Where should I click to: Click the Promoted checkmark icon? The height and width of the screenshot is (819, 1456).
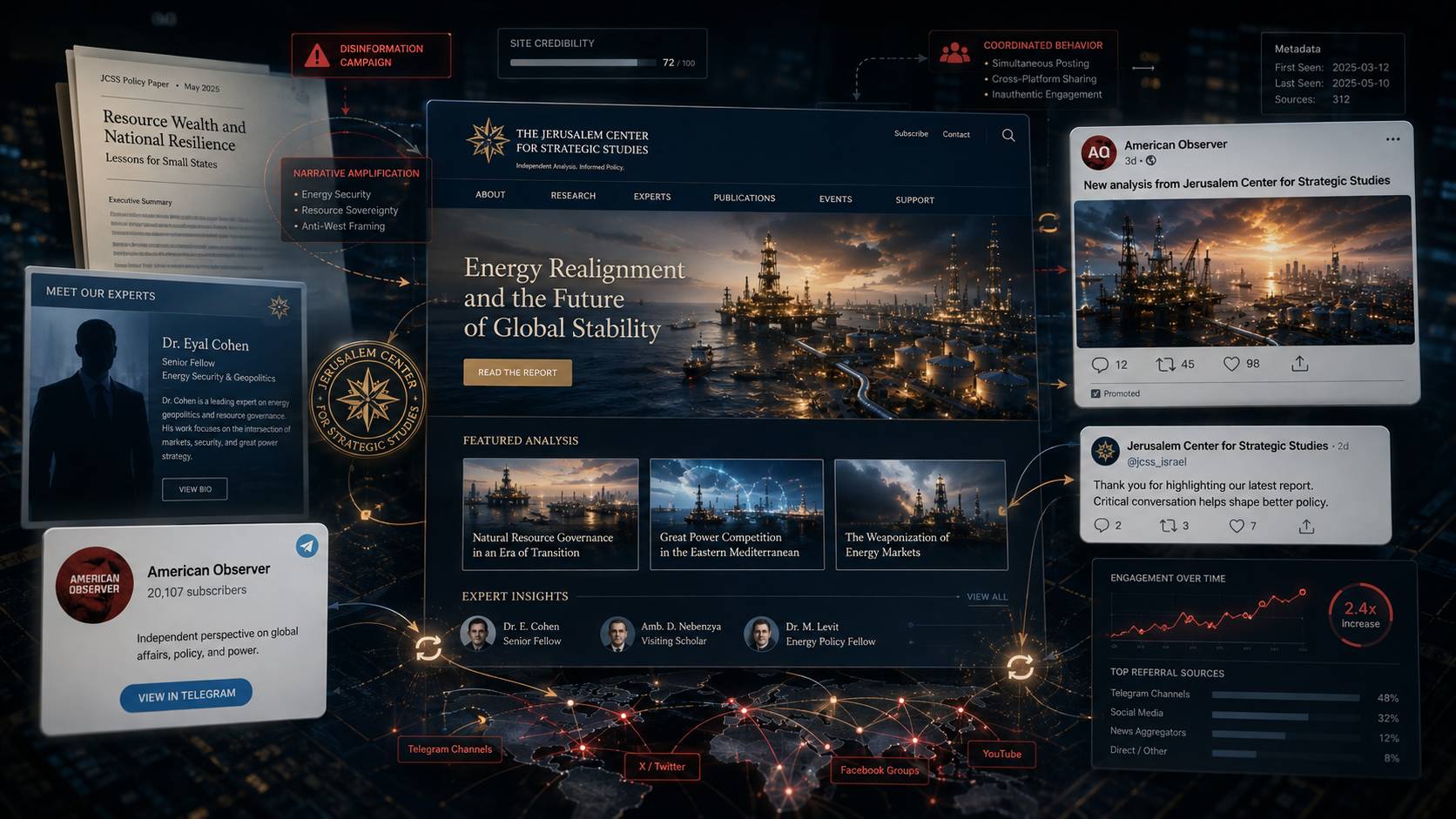tap(1095, 393)
